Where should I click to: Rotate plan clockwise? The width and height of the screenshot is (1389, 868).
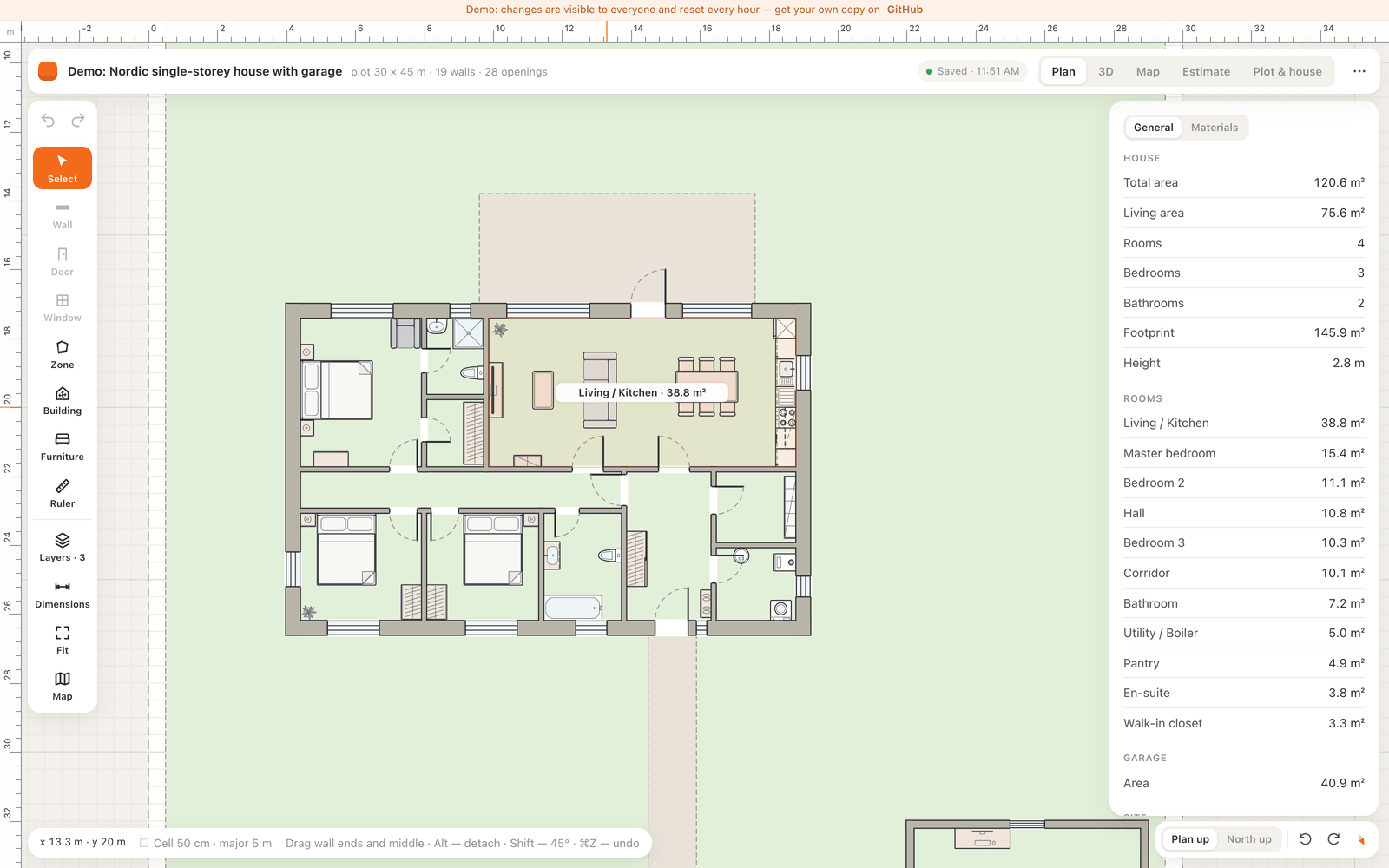click(1333, 839)
